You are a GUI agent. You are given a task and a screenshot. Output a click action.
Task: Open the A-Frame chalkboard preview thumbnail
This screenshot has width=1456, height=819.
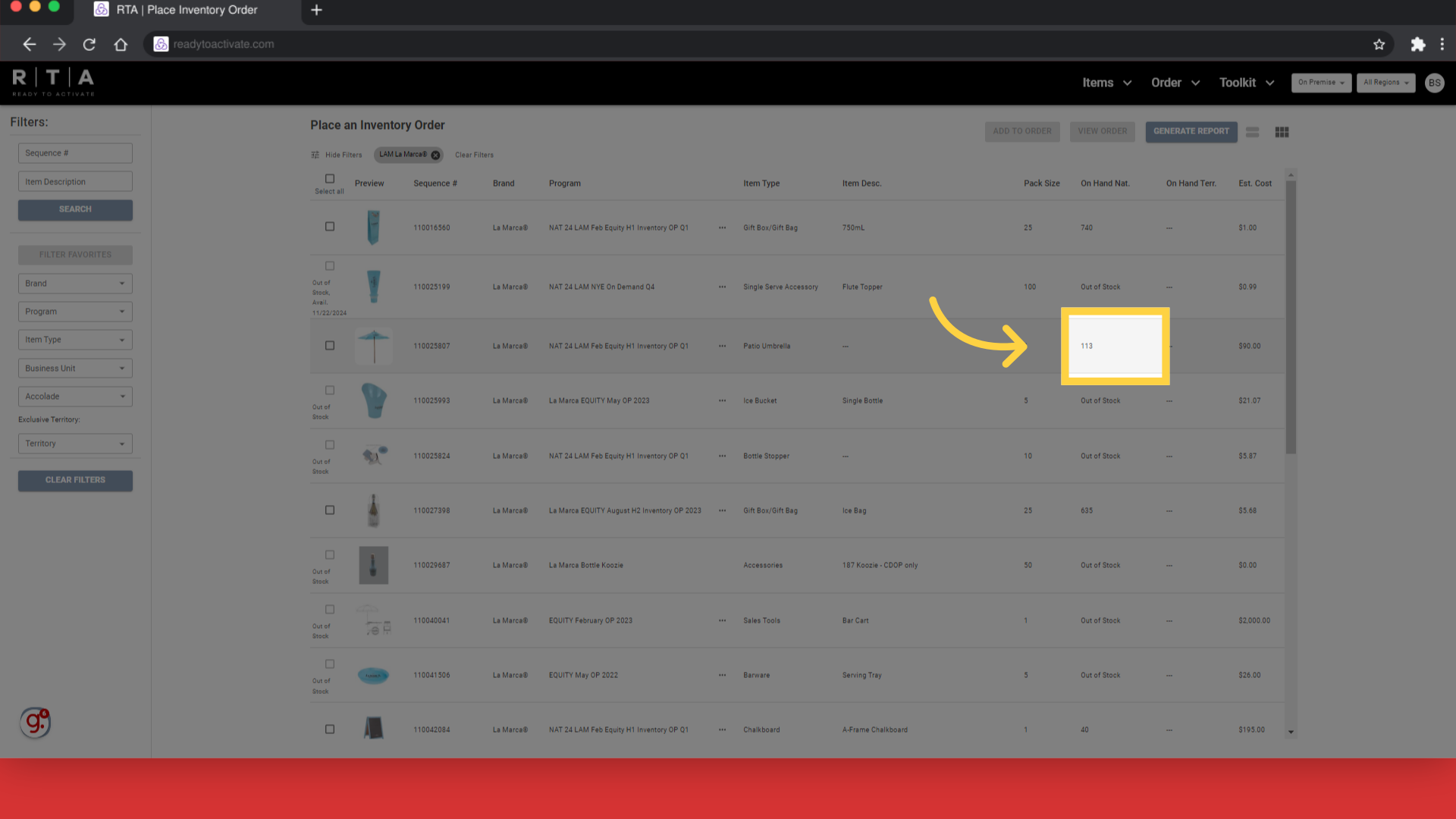tap(373, 729)
